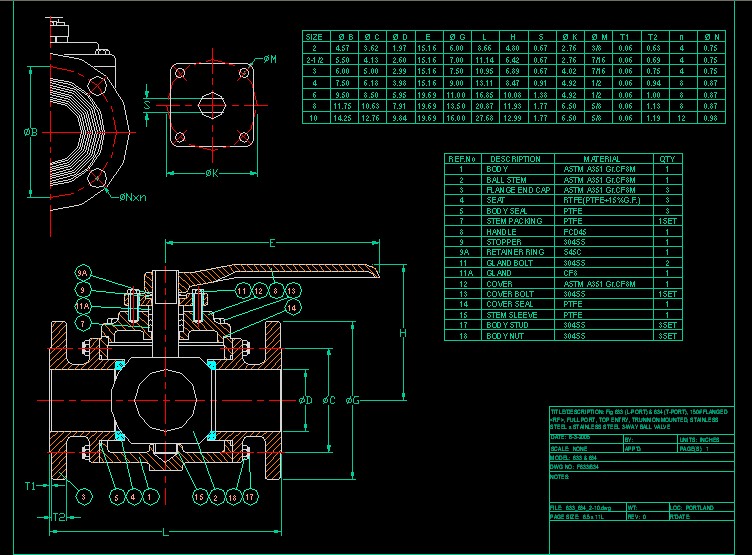
Task: Select balloon 3 below the flange
Action: coord(84,496)
